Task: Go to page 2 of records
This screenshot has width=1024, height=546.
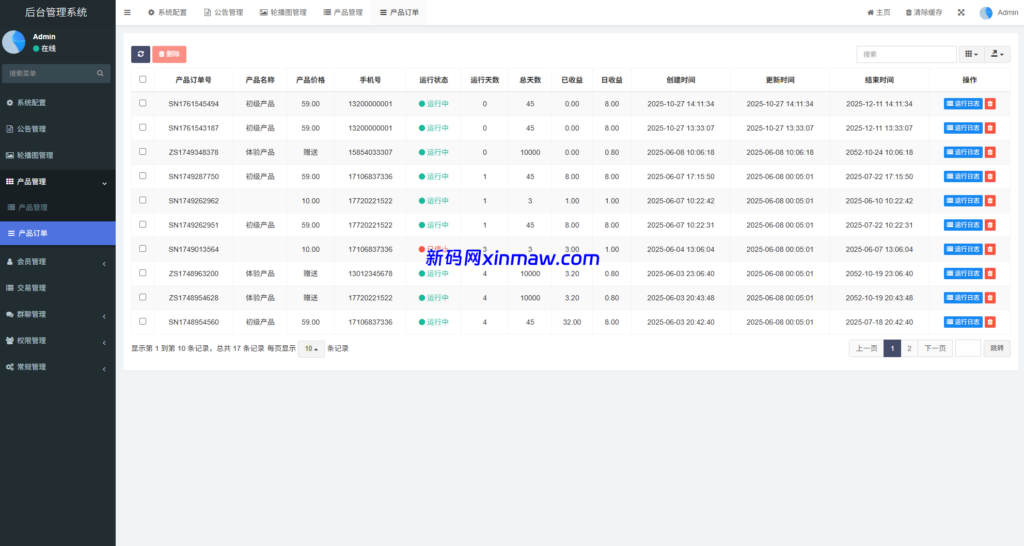Action: point(909,349)
